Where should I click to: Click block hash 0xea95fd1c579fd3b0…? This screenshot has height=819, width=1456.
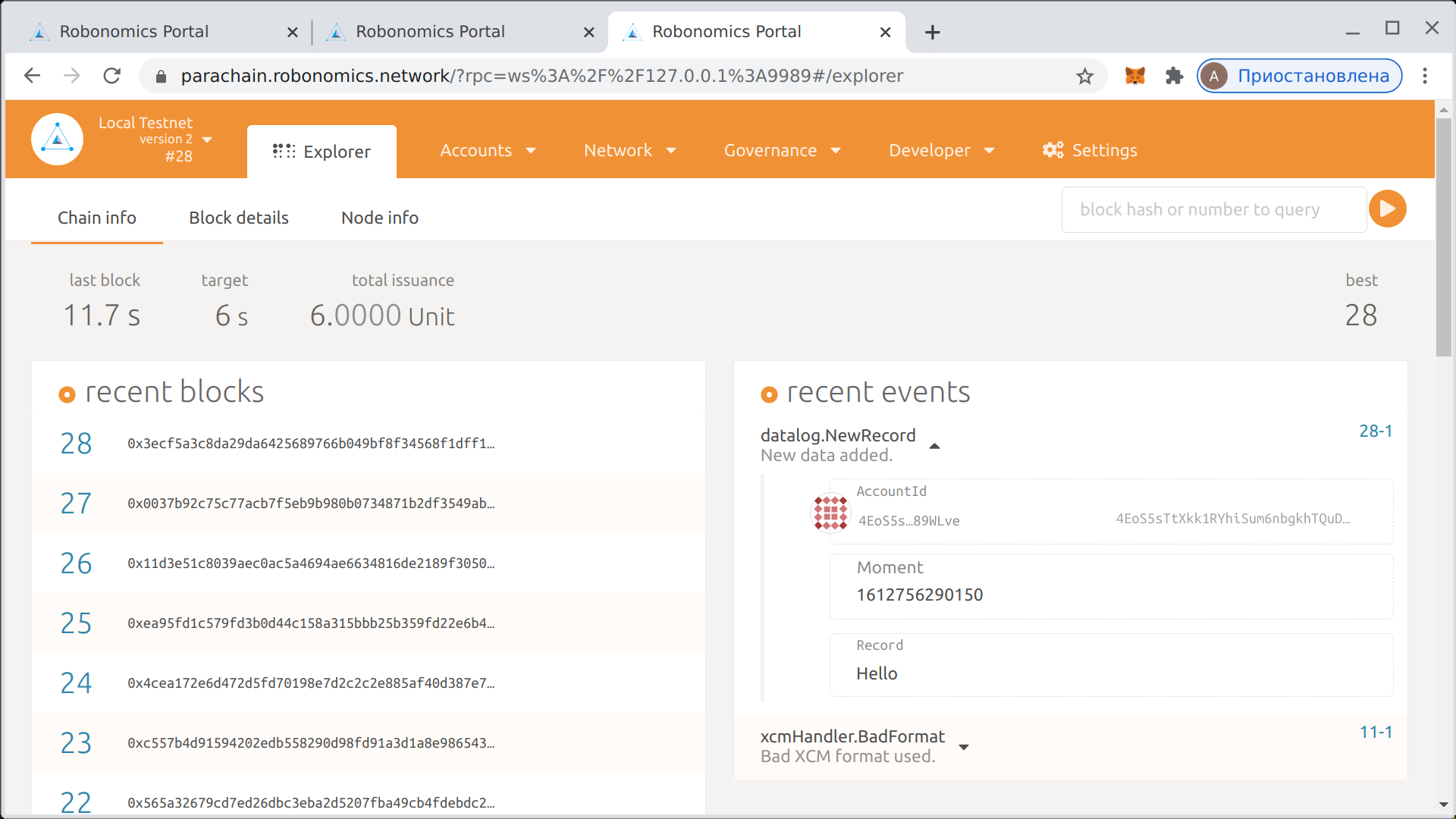tap(311, 623)
